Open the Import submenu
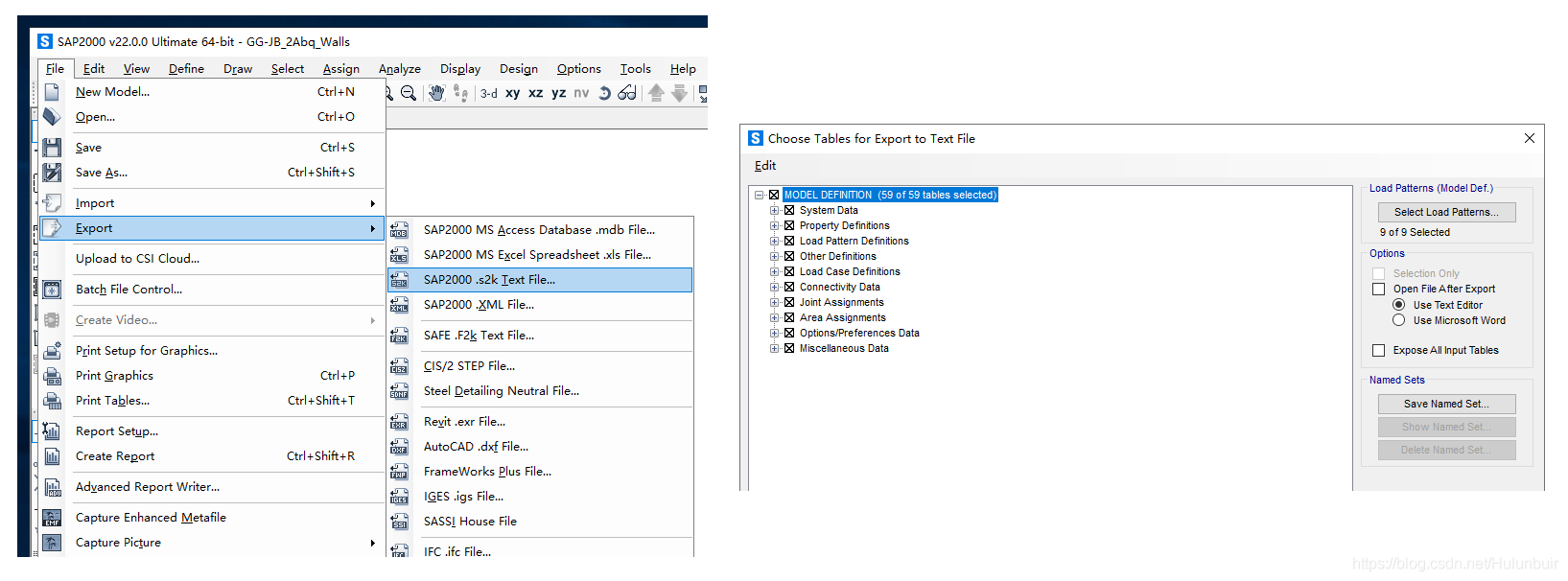This screenshot has width=1568, height=581. (x=212, y=203)
